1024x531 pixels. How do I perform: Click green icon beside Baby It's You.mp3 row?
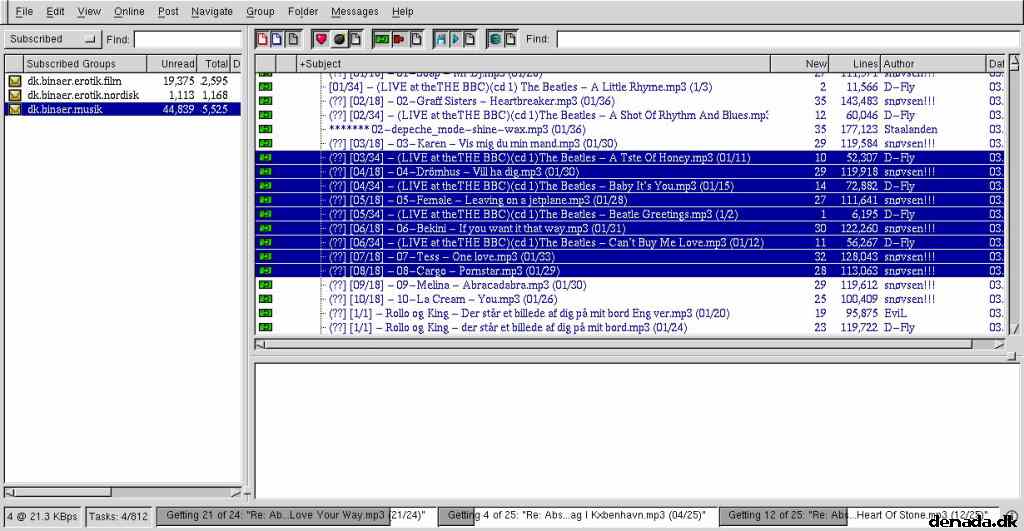tap(266, 185)
